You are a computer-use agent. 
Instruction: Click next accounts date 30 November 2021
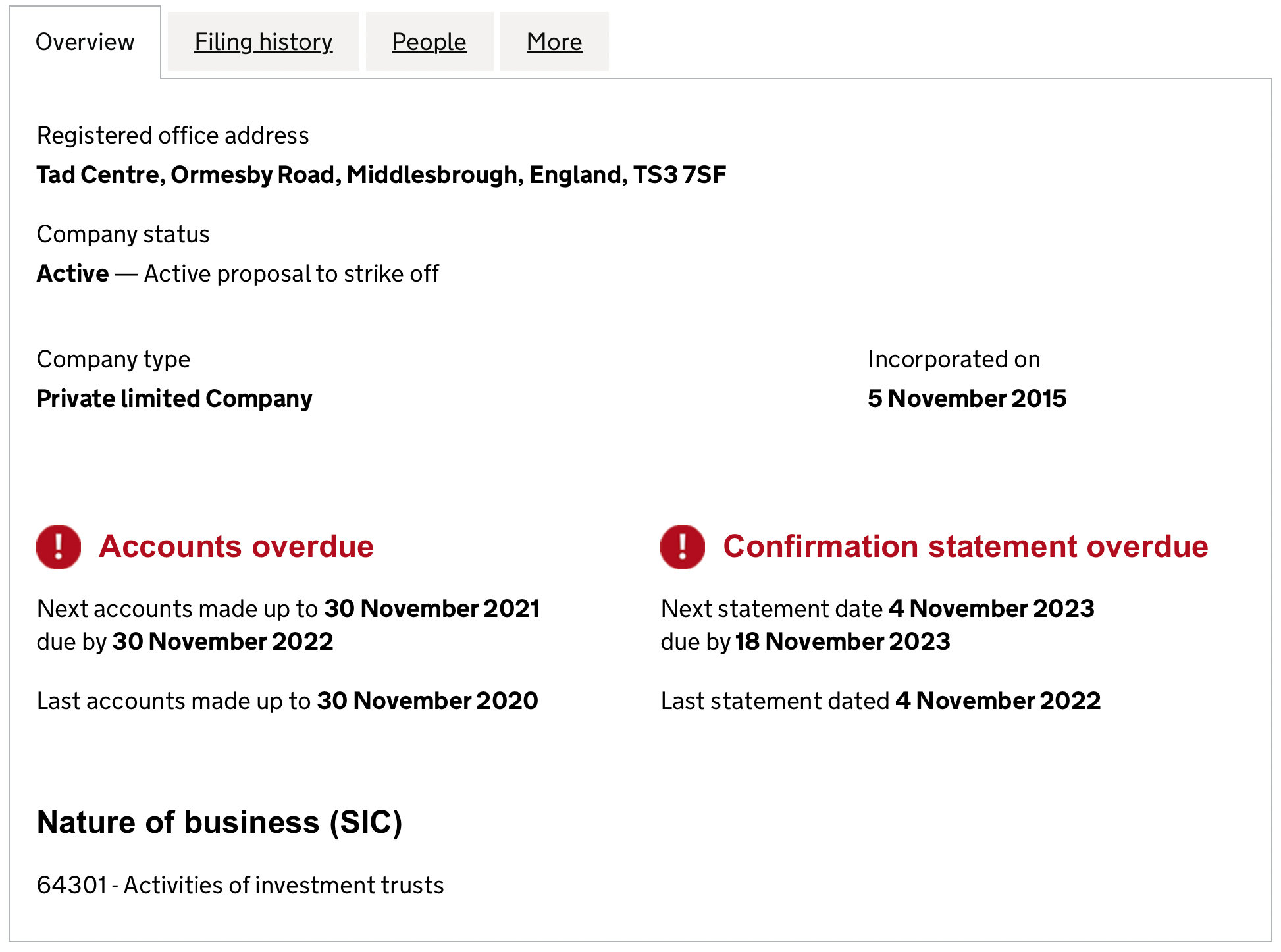[x=432, y=609]
